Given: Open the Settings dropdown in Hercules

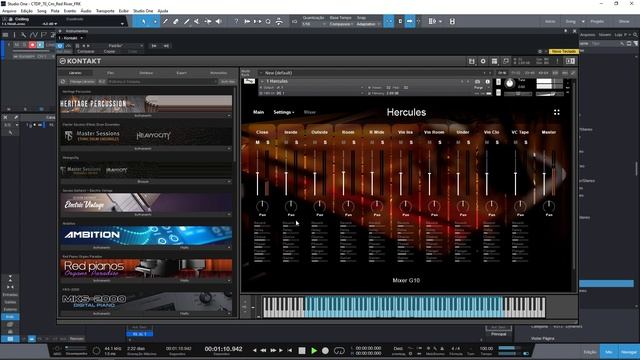Looking at the screenshot, I should 284,112.
